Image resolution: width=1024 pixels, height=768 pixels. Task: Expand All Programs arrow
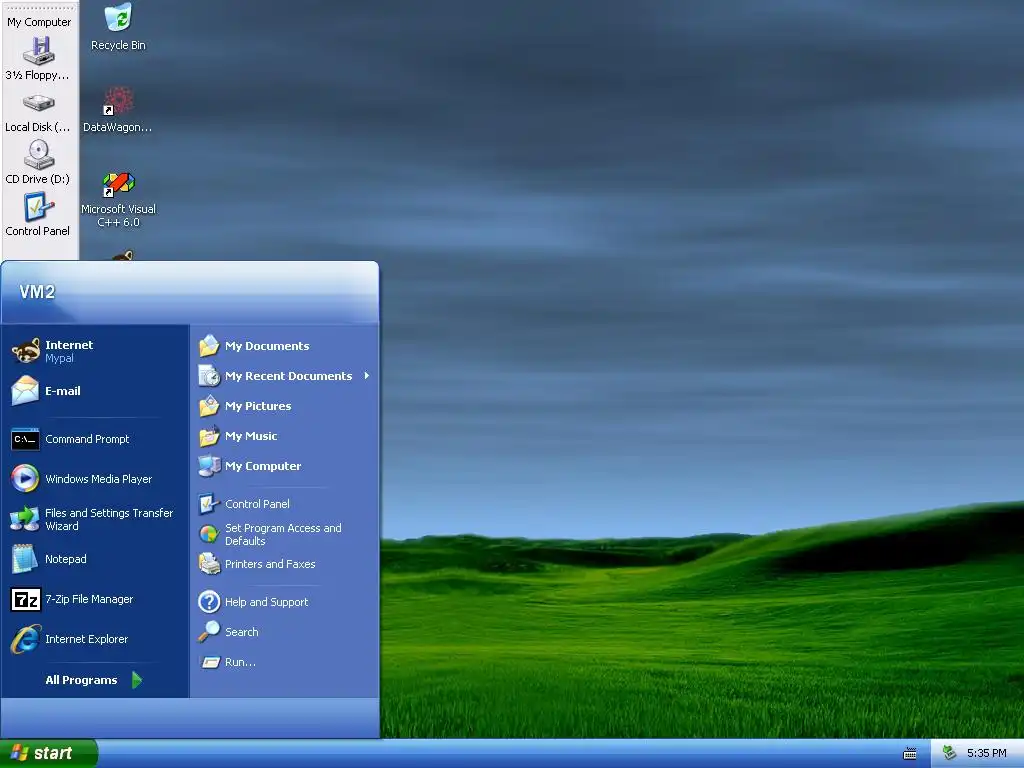[x=136, y=680]
